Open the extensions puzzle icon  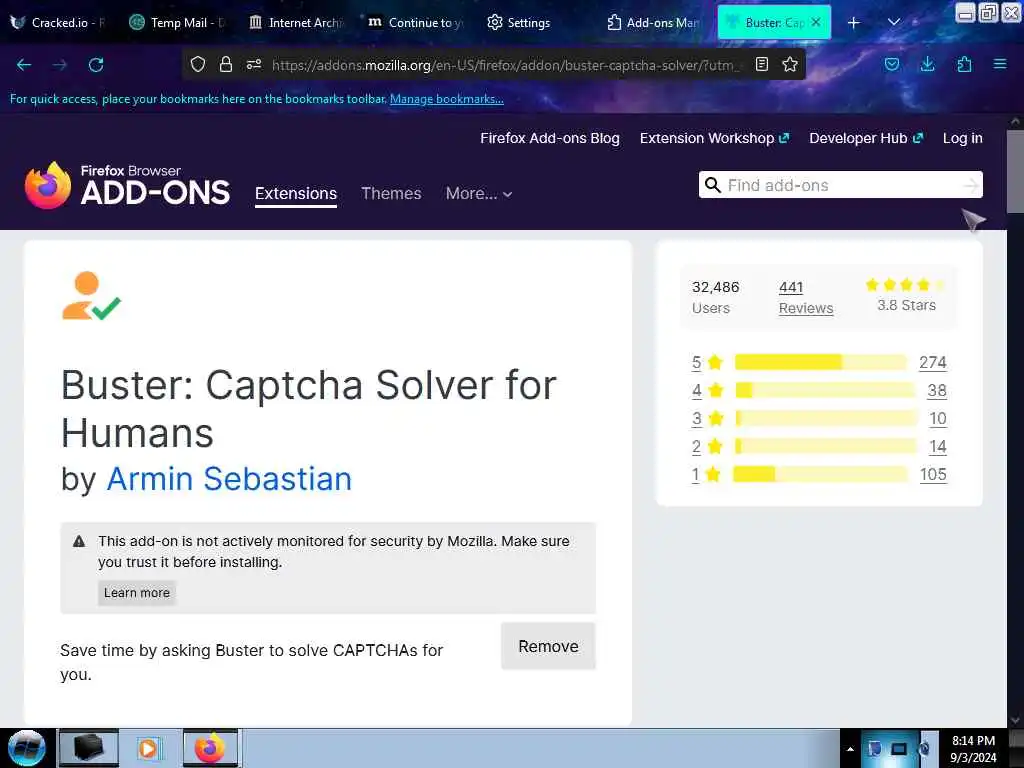pos(964,64)
